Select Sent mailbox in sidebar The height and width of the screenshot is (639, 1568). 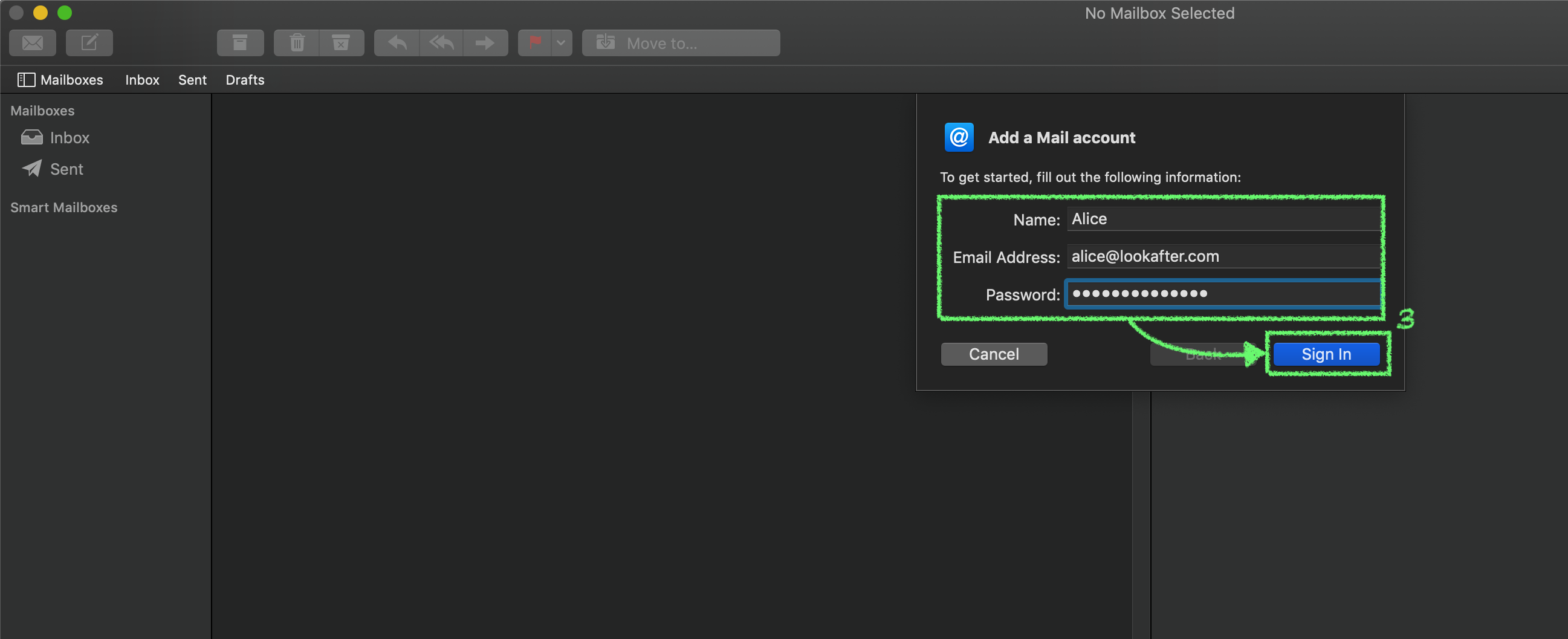tap(66, 169)
